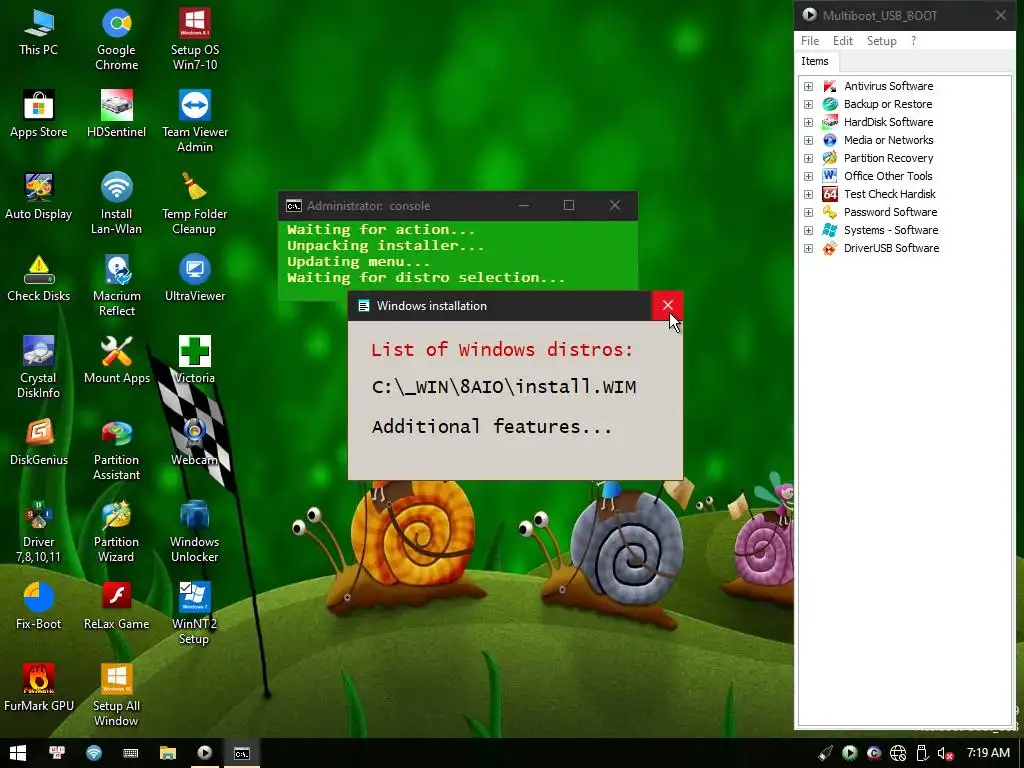Image resolution: width=1024 pixels, height=768 pixels.
Task: Open the Edit menu in Multiboot_USB_BOOT
Action: point(842,40)
